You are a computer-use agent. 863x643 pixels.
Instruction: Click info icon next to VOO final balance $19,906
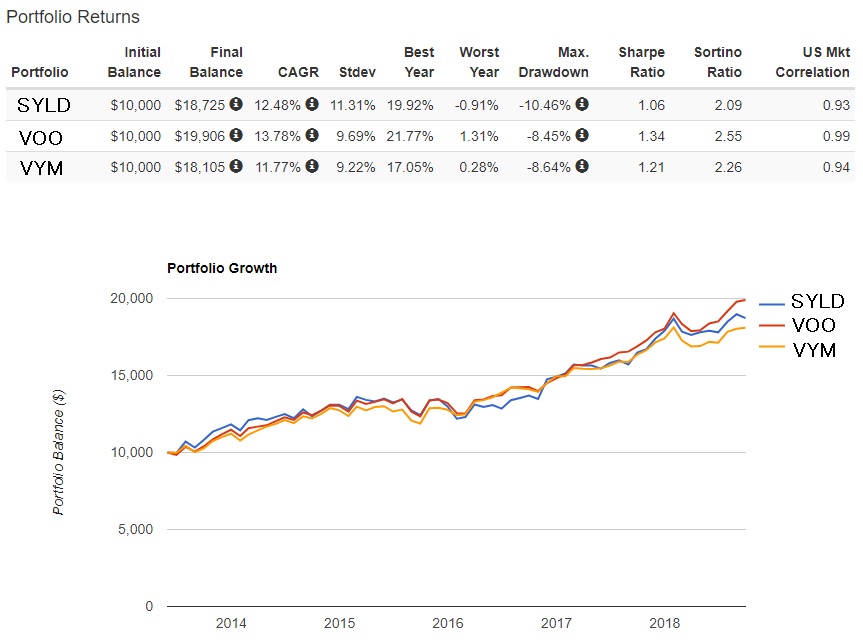pyautogui.click(x=236, y=136)
